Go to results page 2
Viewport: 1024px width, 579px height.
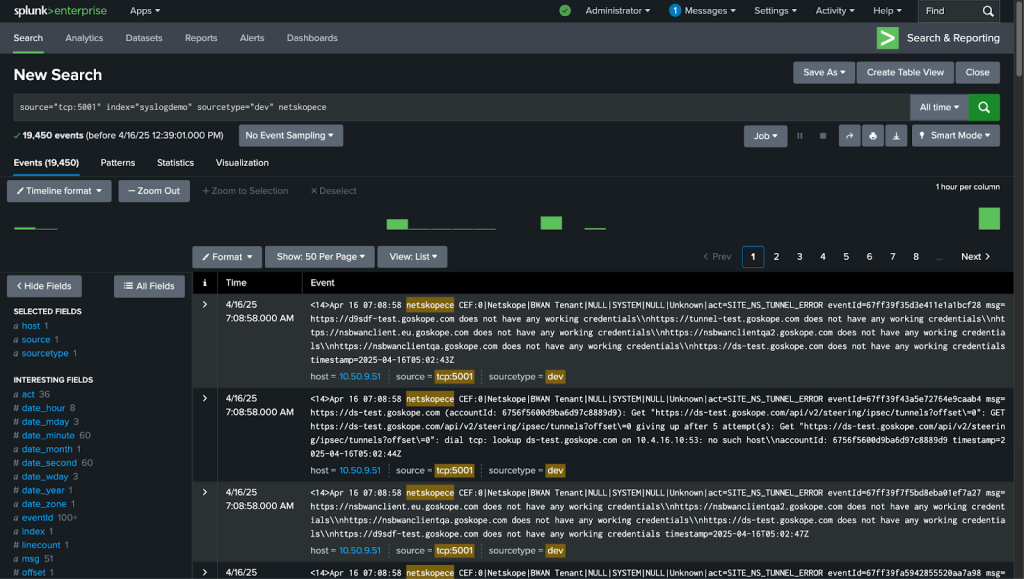point(776,257)
